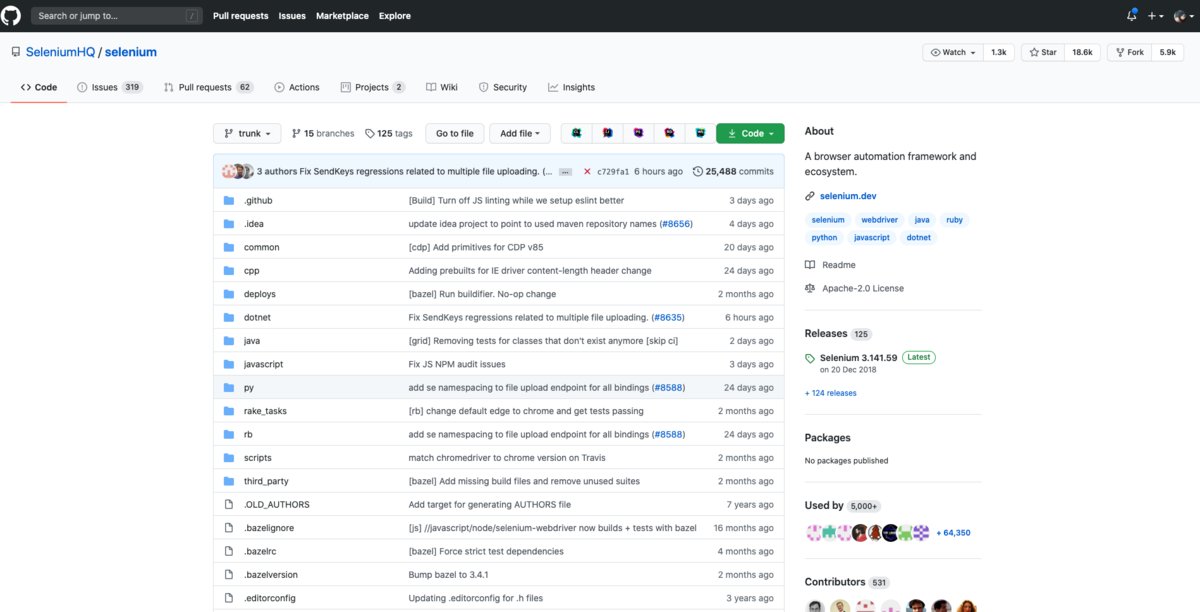Screen dimensions: 1200x612
Task: View the 15 branches link
Action: [323, 133]
